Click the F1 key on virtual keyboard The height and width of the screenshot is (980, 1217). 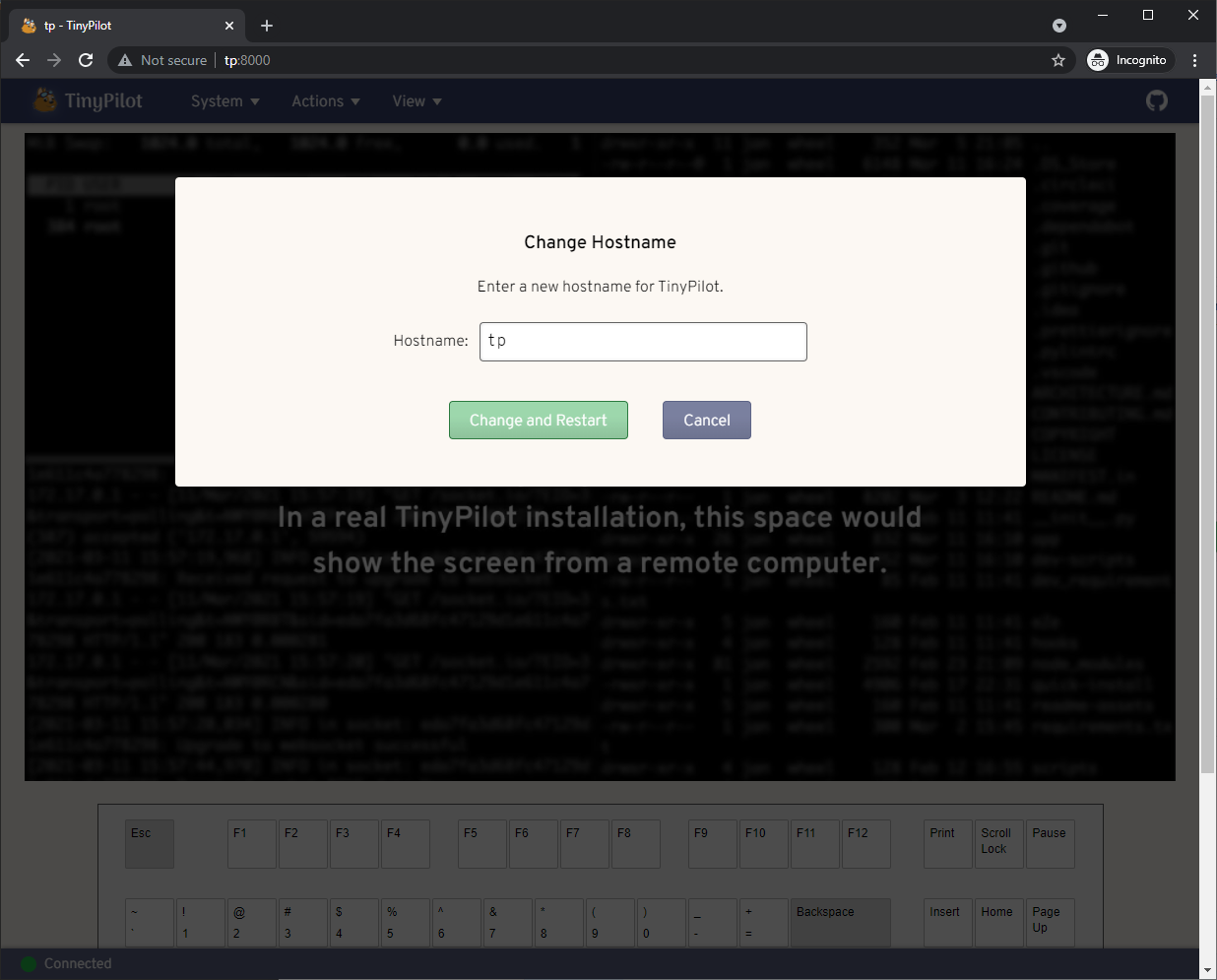click(x=252, y=844)
